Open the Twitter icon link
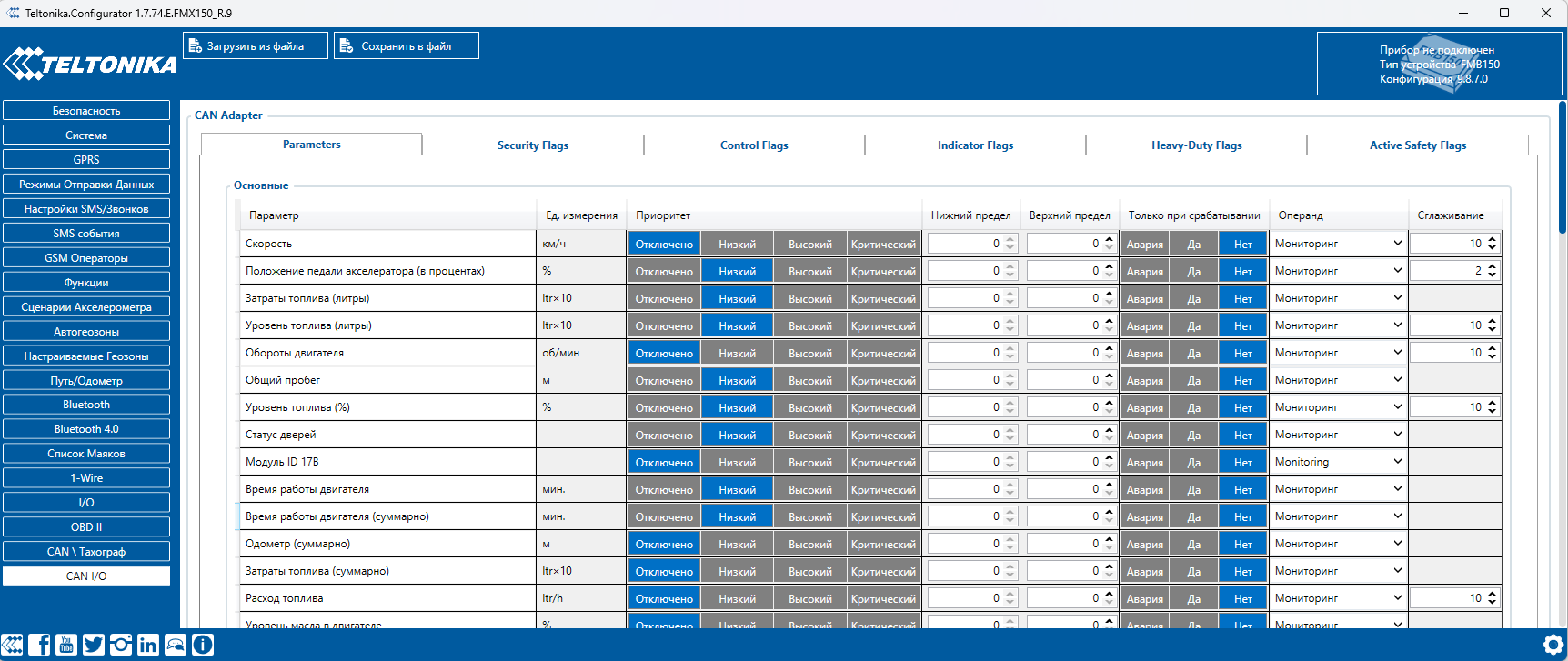This screenshot has width=1568, height=661. point(94,645)
